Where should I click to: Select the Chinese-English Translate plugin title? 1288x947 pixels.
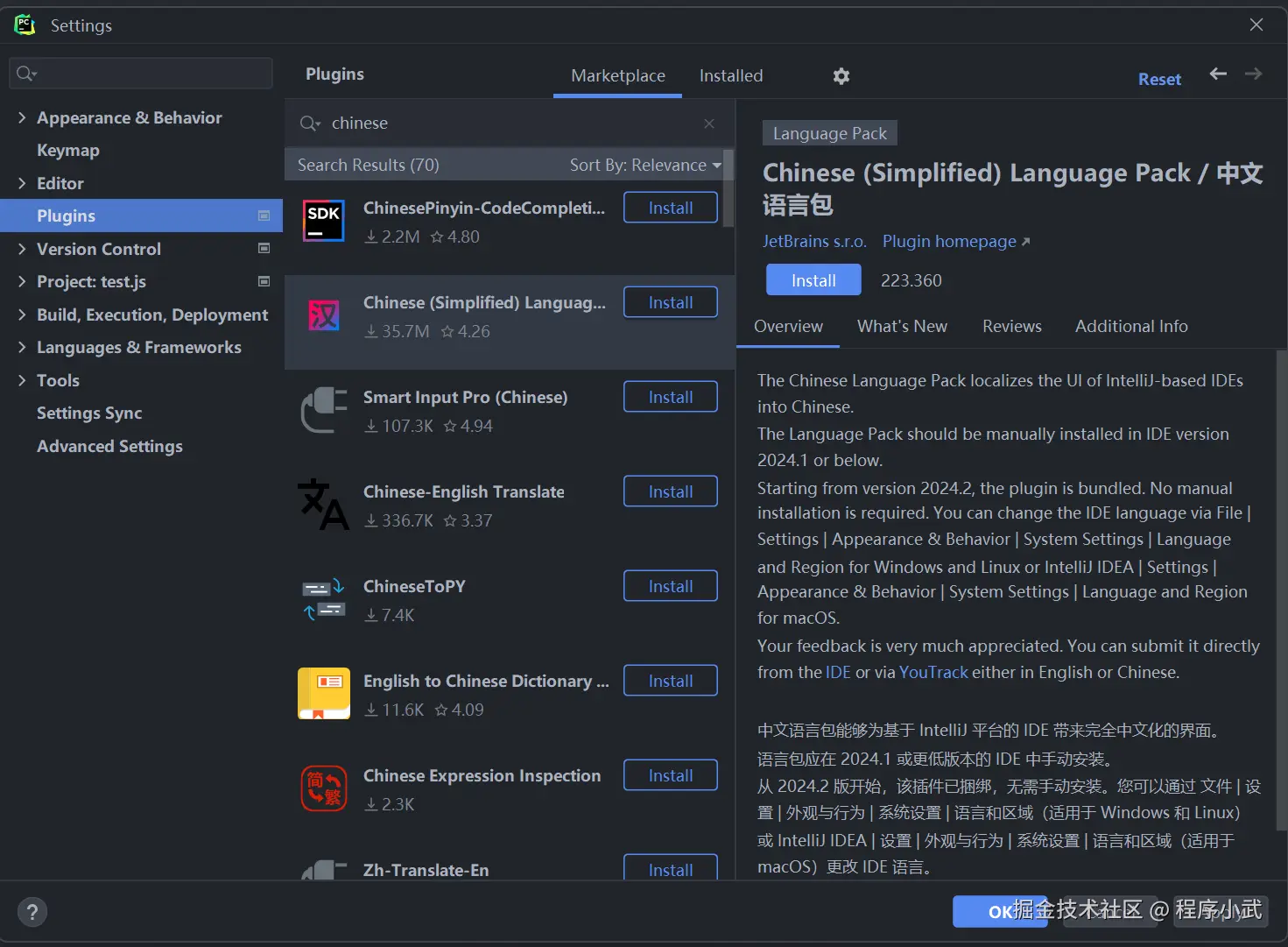464,491
